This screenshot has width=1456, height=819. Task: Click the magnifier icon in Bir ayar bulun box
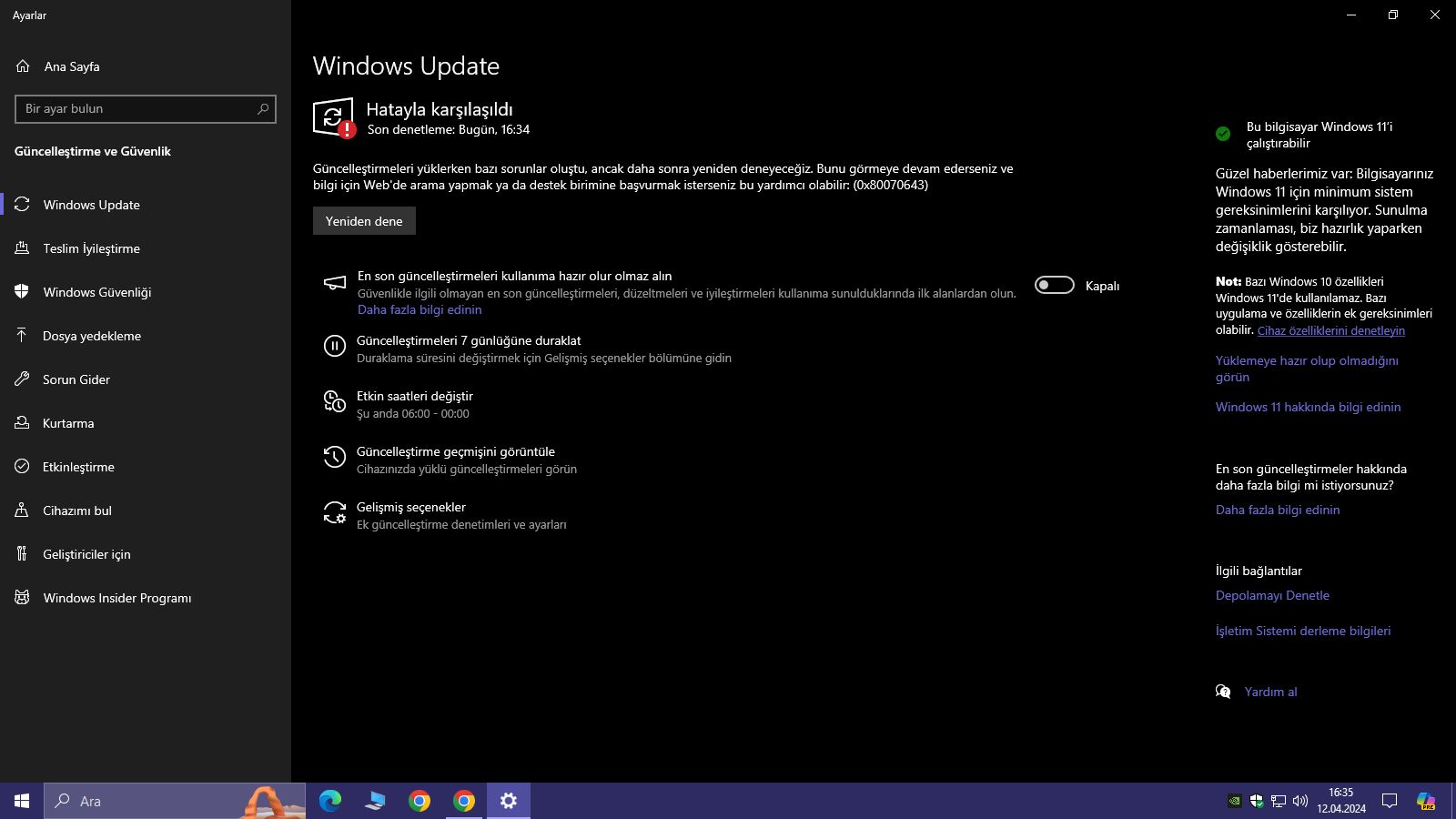(x=263, y=109)
